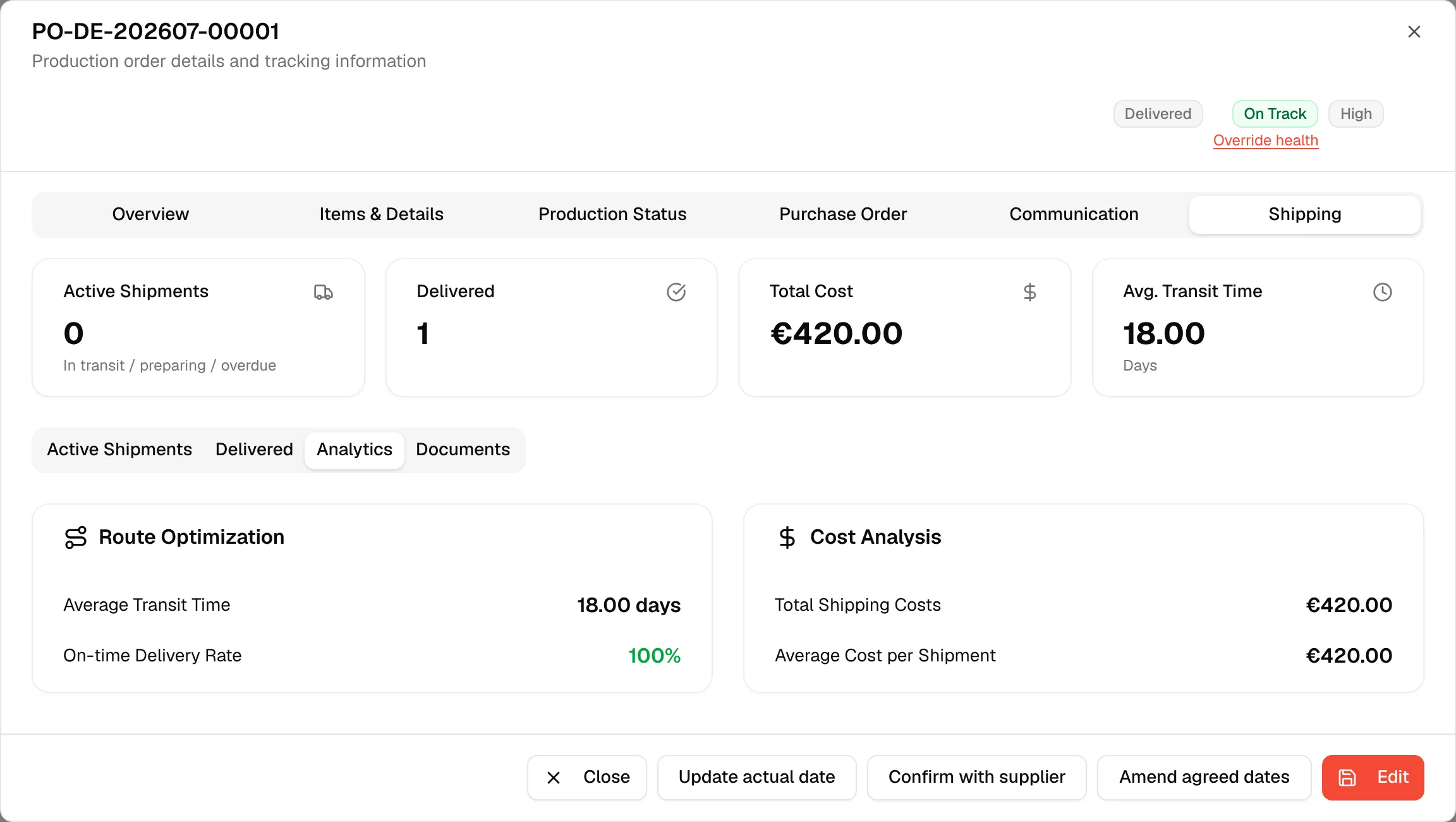Viewport: 1456px width, 822px height.
Task: Click the On-time Delivery Rate label
Action: click(152, 656)
